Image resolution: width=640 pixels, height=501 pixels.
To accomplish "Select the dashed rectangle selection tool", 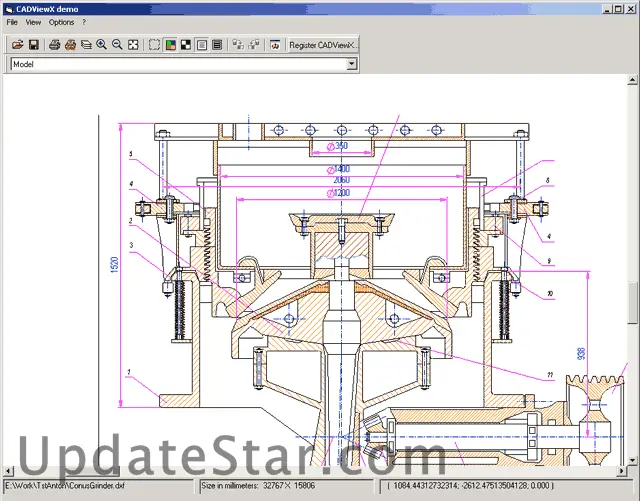I will pos(154,45).
